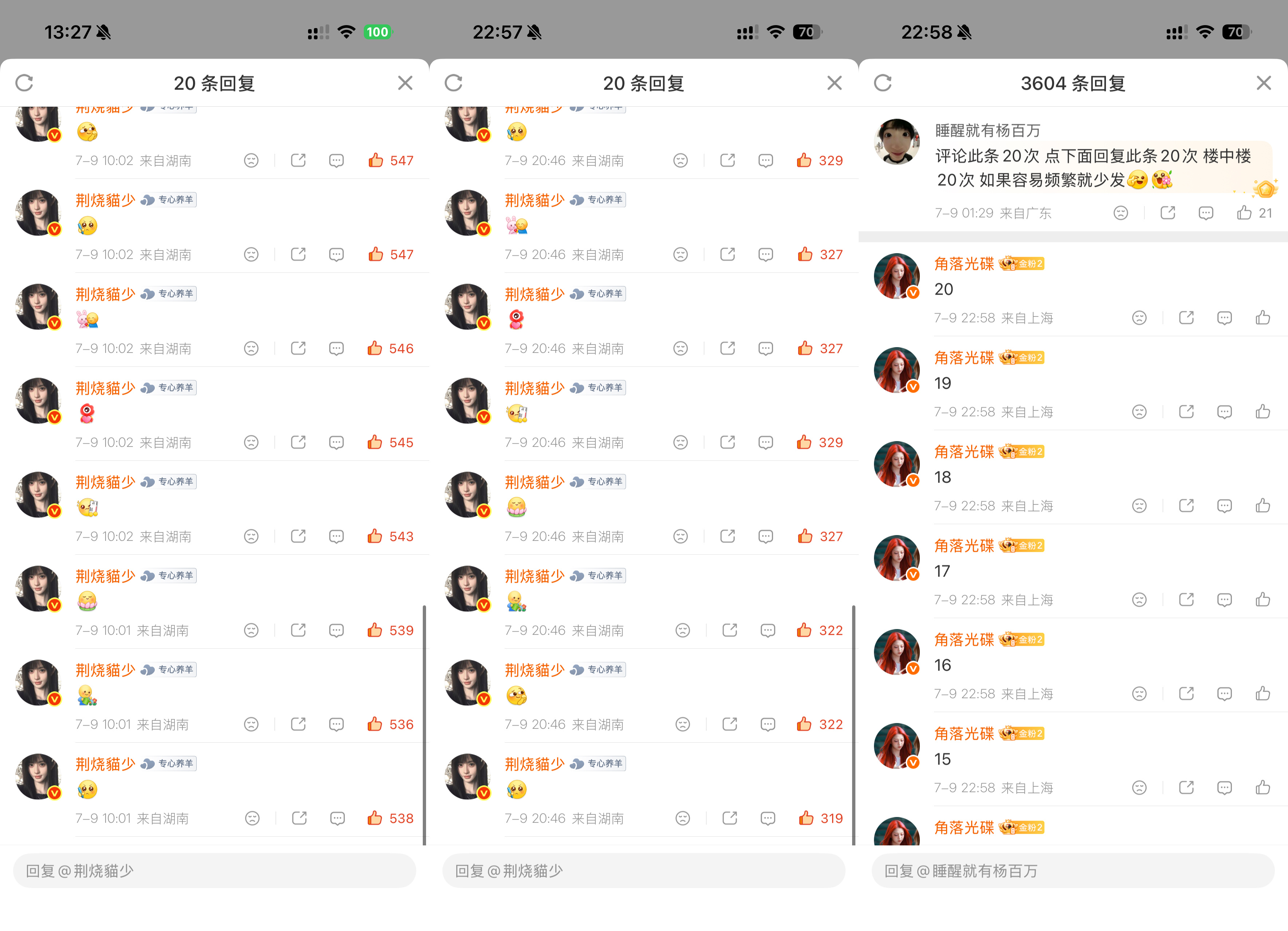Comment on 角落光碟's reply '18'

pyautogui.click(x=1224, y=506)
